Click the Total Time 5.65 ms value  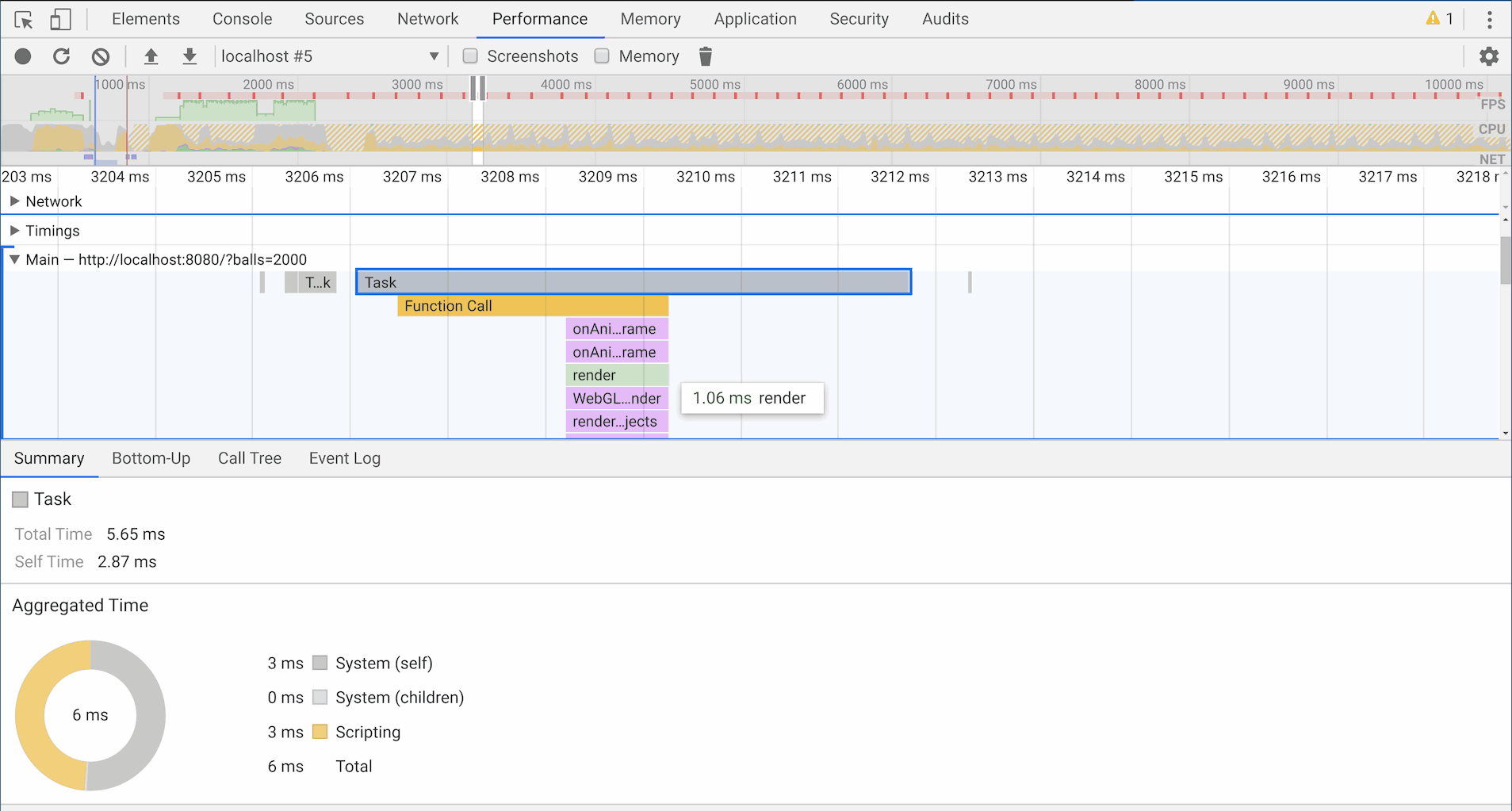(x=136, y=534)
